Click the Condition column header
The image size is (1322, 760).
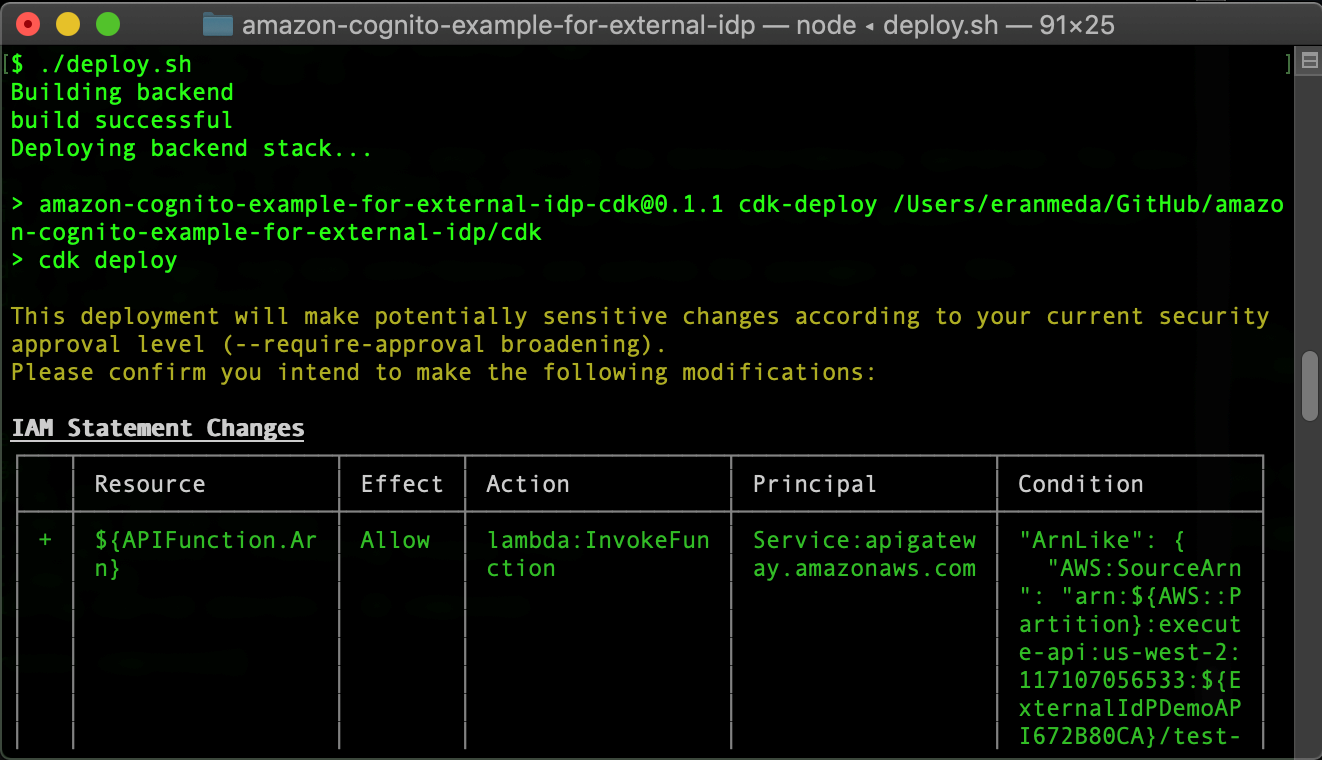[x=1080, y=484]
